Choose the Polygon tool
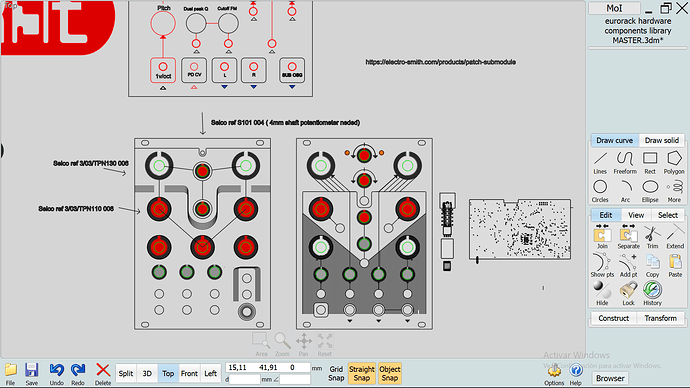This screenshot has height=388, width=690. pyautogui.click(x=674, y=163)
